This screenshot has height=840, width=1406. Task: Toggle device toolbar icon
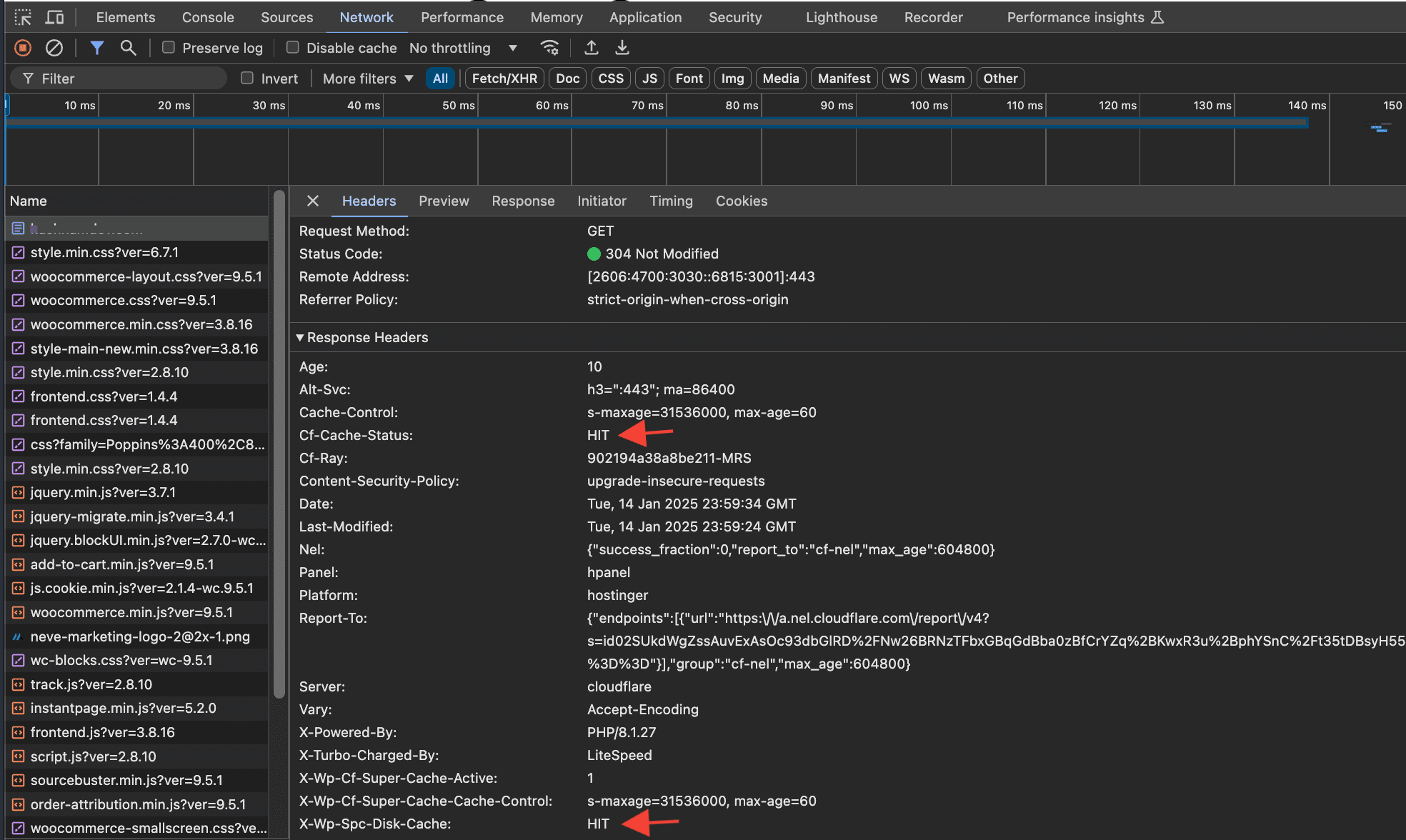coord(54,17)
